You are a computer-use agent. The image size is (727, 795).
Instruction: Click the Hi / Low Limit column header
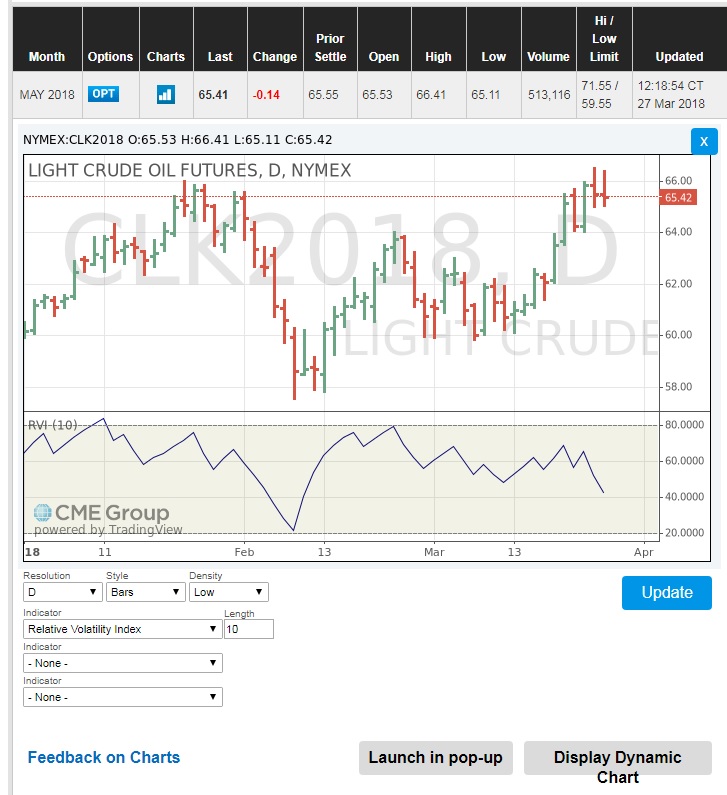pos(604,39)
